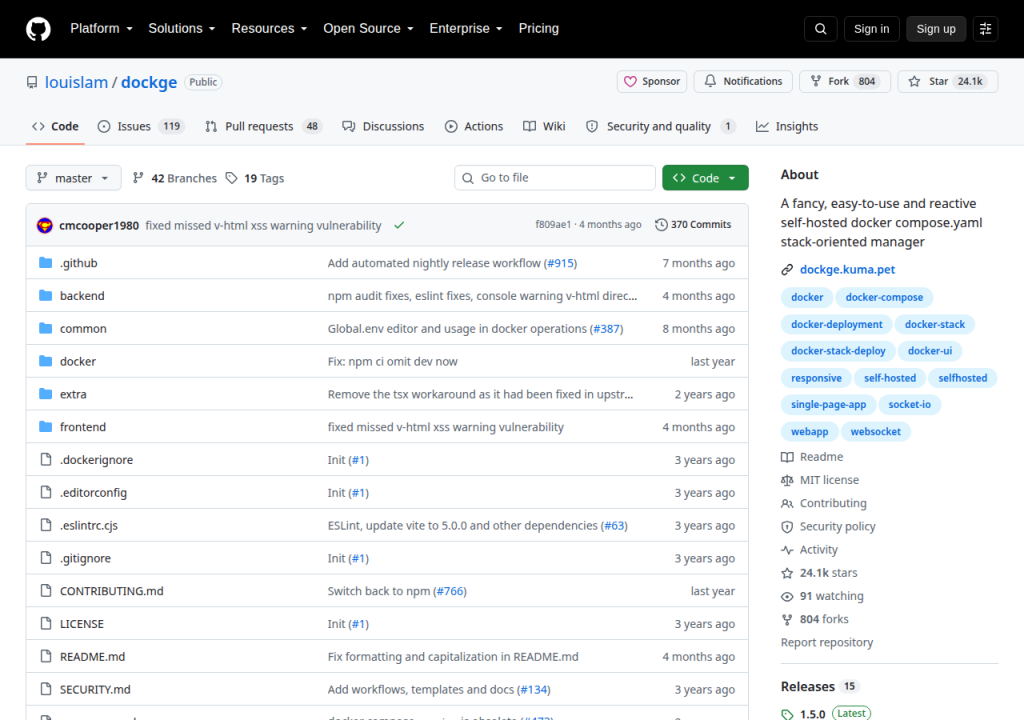Screen dimensions: 1024x720
Task: Click the README.md file icon
Action: click(46, 656)
